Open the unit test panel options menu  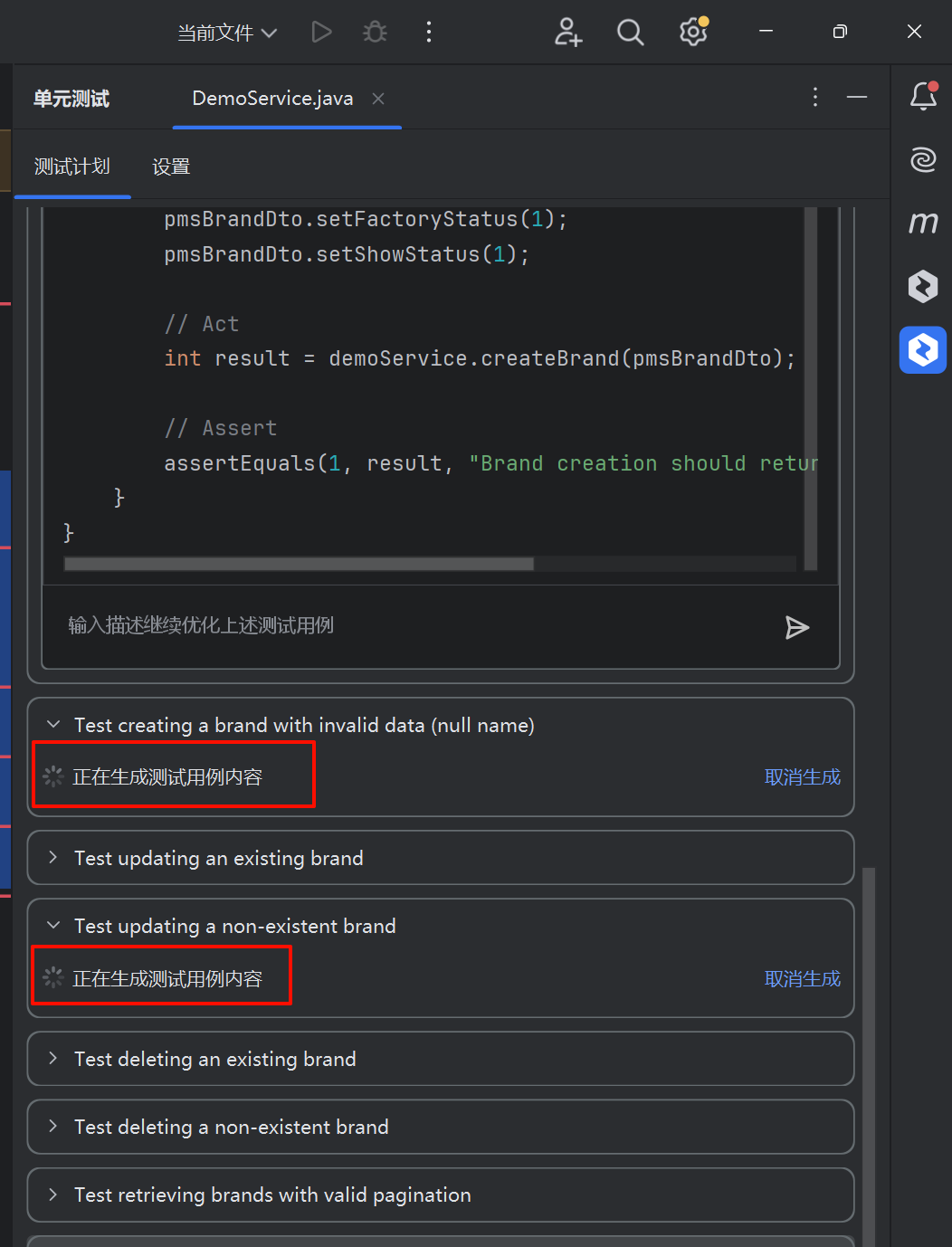point(815,97)
